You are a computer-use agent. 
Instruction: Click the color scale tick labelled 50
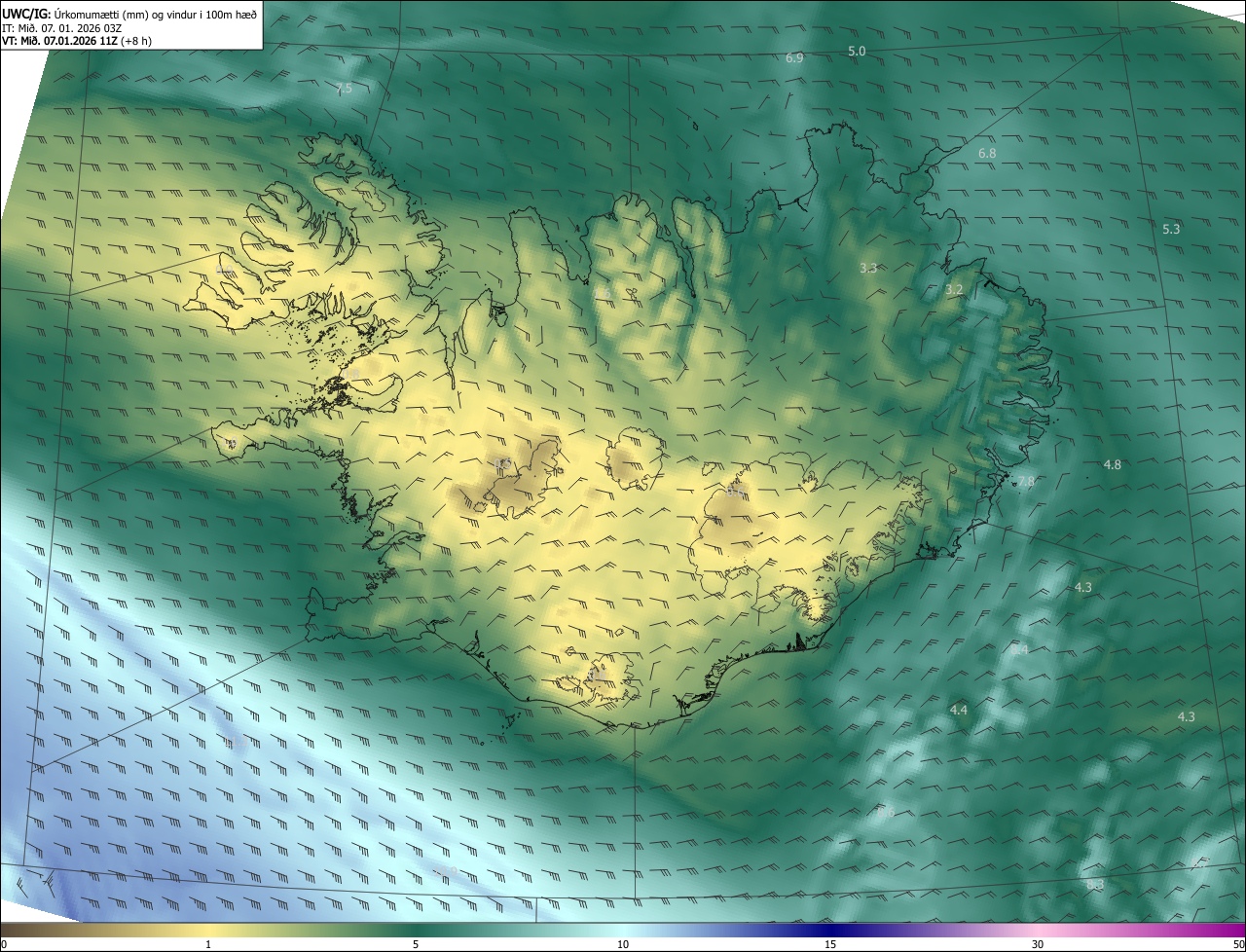pyautogui.click(x=1238, y=944)
